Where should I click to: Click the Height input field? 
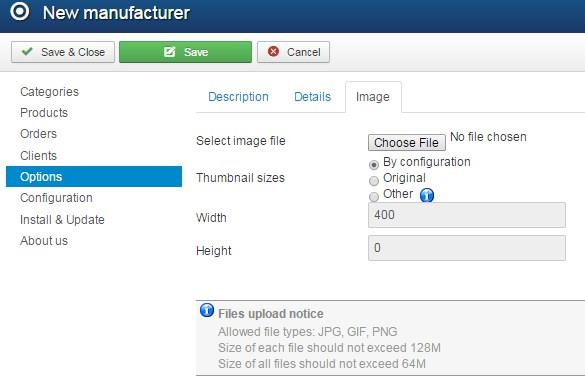pyautogui.click(x=467, y=248)
